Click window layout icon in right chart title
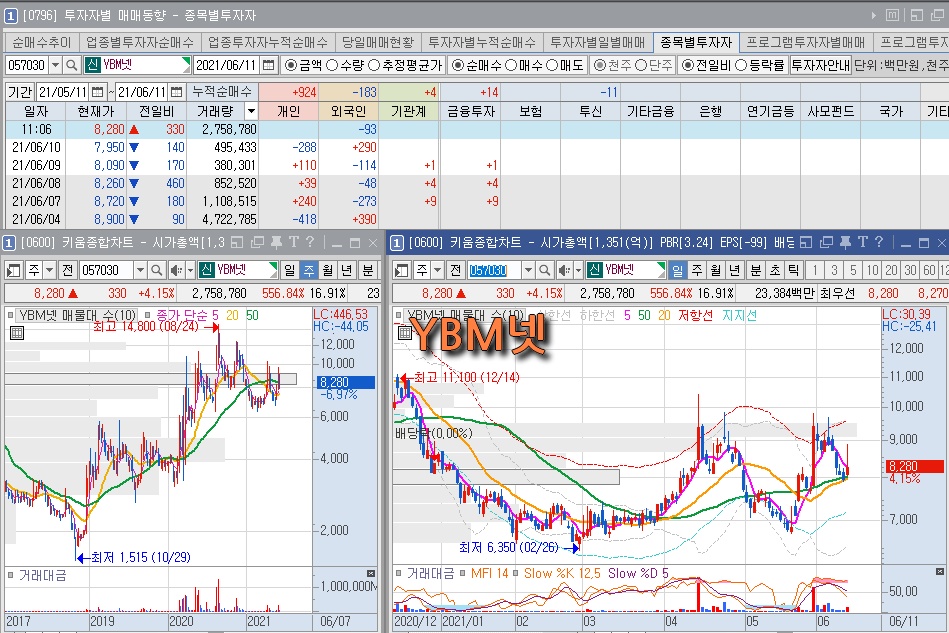The height and width of the screenshot is (633, 949). click(x=806, y=243)
